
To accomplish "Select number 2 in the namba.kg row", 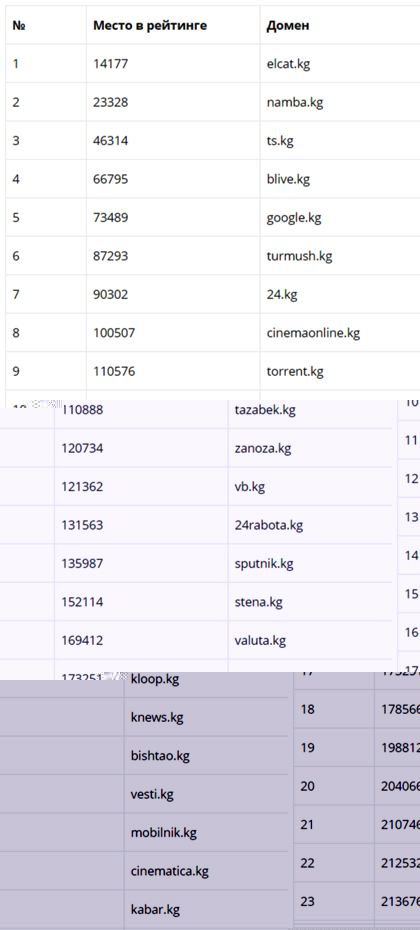I will (x=16, y=103).
